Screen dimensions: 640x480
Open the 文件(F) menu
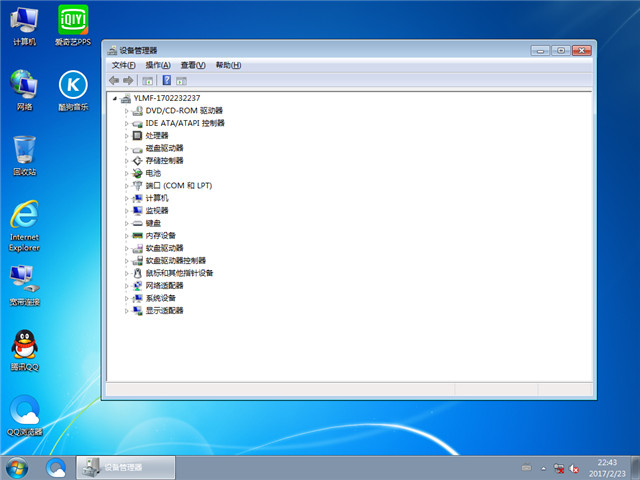pyautogui.click(x=124, y=65)
